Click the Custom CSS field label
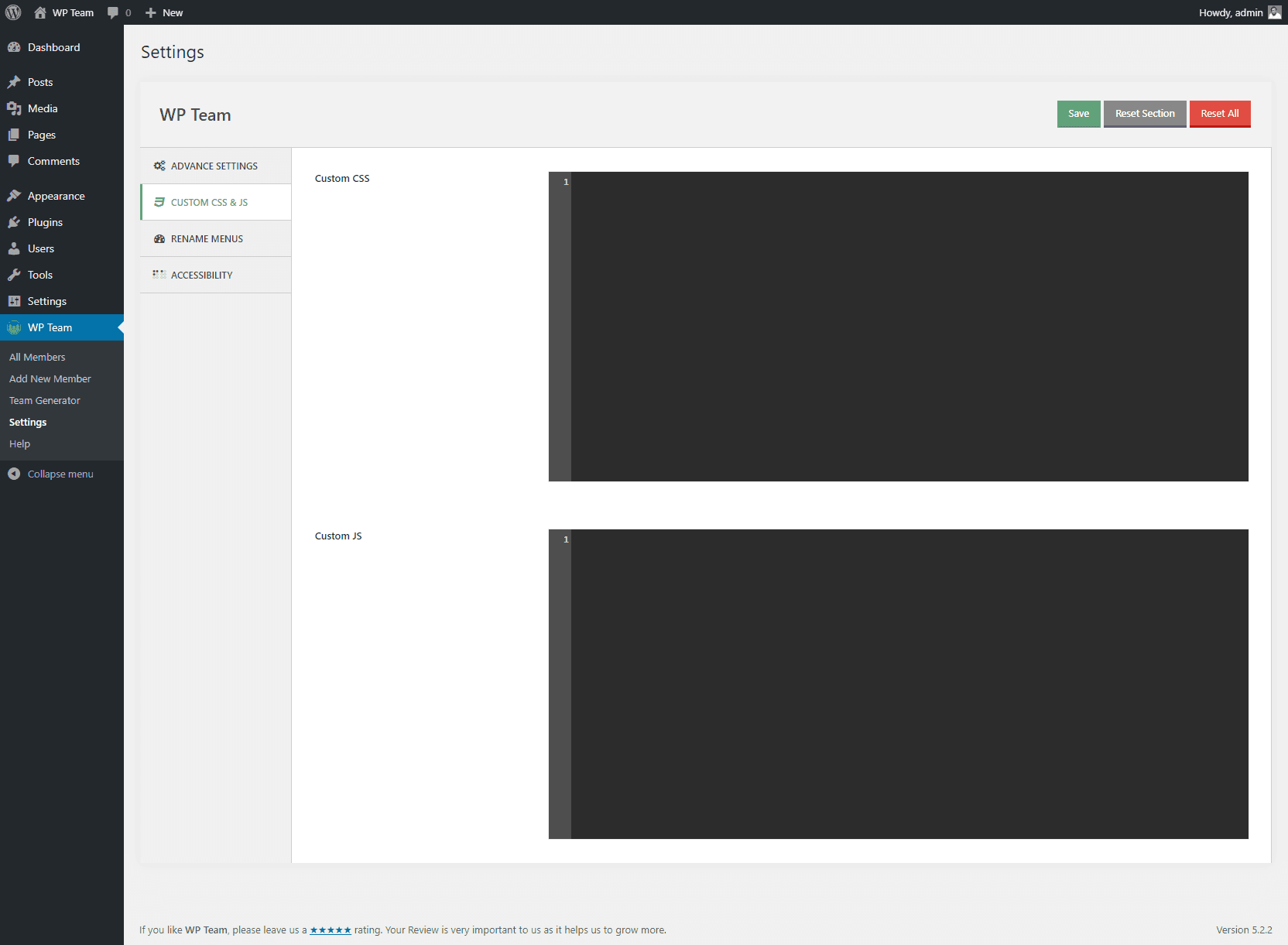Image resolution: width=1288 pixels, height=945 pixels. pos(342,178)
